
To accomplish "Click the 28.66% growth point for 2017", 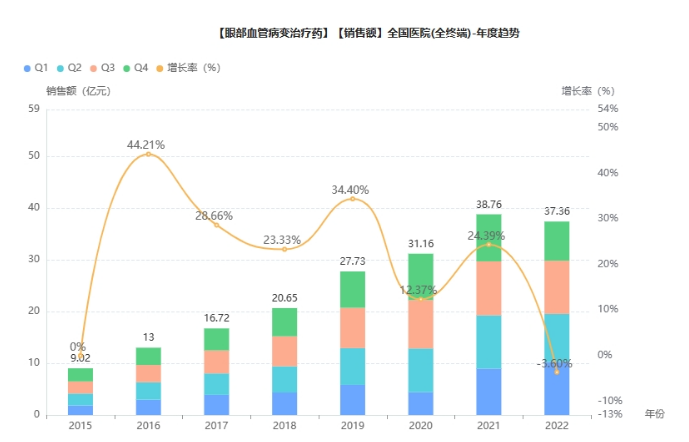I will pos(217,225).
